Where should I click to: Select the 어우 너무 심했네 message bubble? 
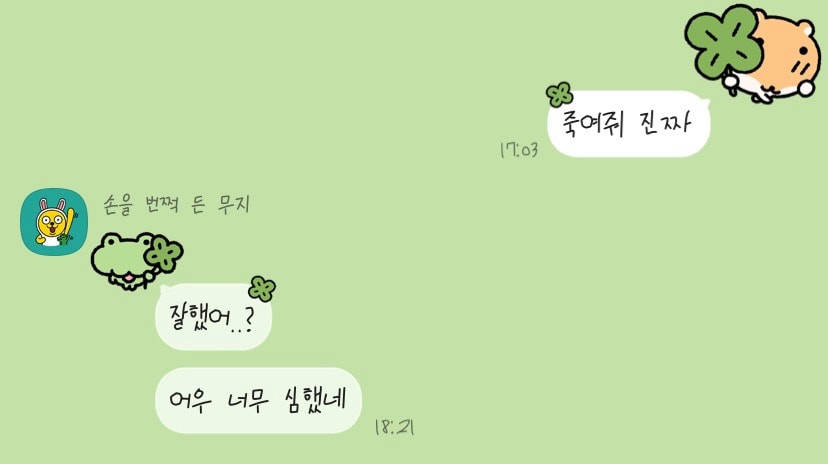pyautogui.click(x=258, y=400)
